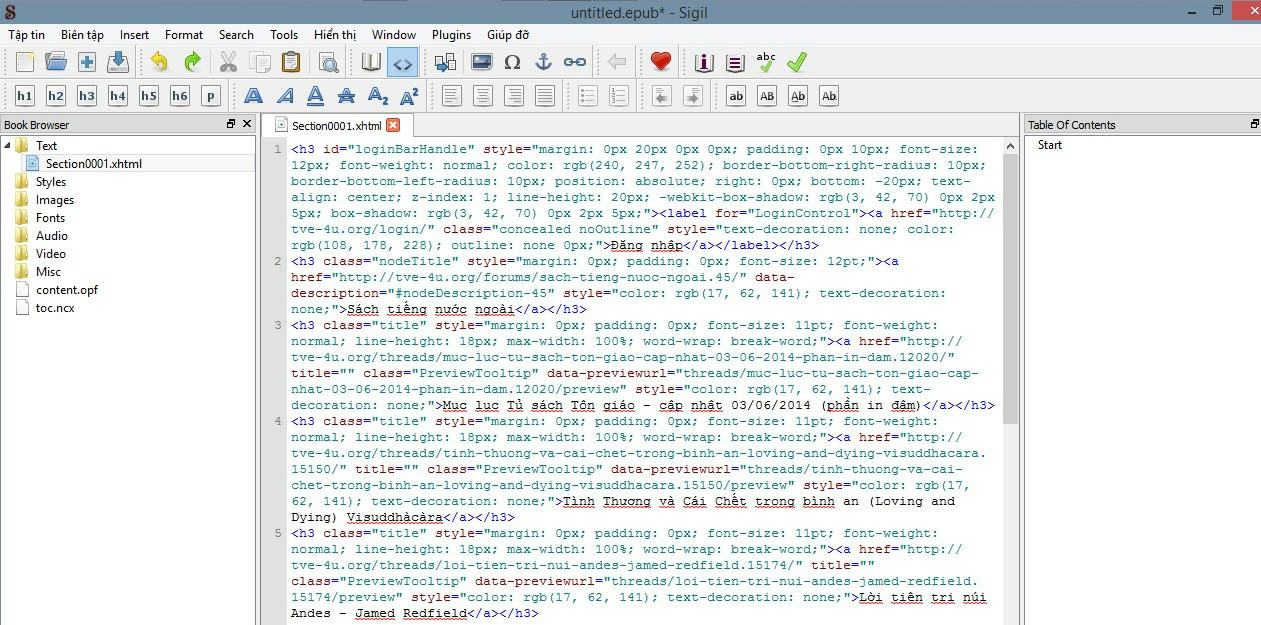1261x625 pixels.
Task: Close the Section0001.xhtml tab
Action: click(393, 125)
